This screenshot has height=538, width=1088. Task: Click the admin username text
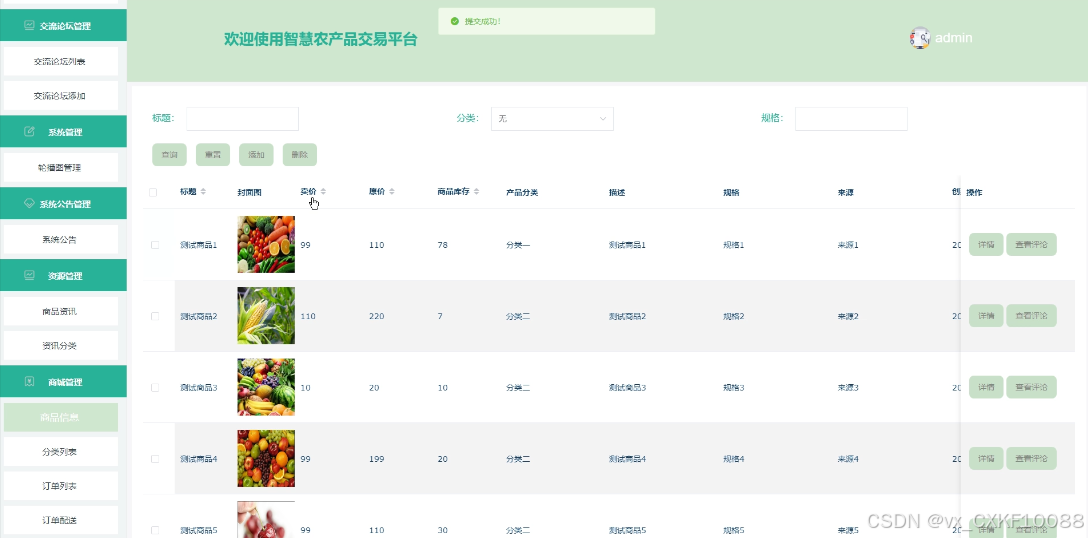[953, 37]
